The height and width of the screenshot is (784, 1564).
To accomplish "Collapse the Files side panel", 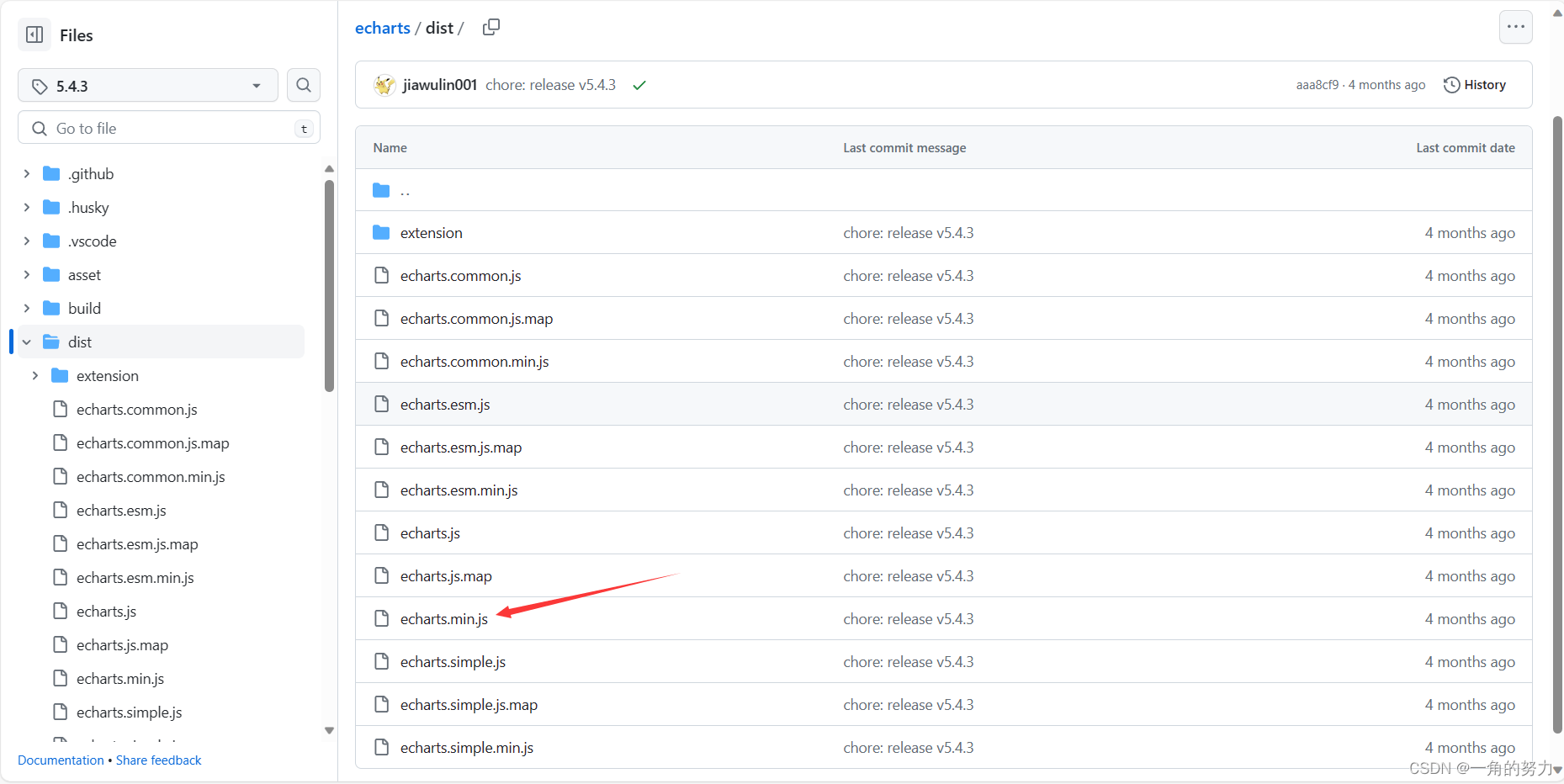I will (34, 34).
